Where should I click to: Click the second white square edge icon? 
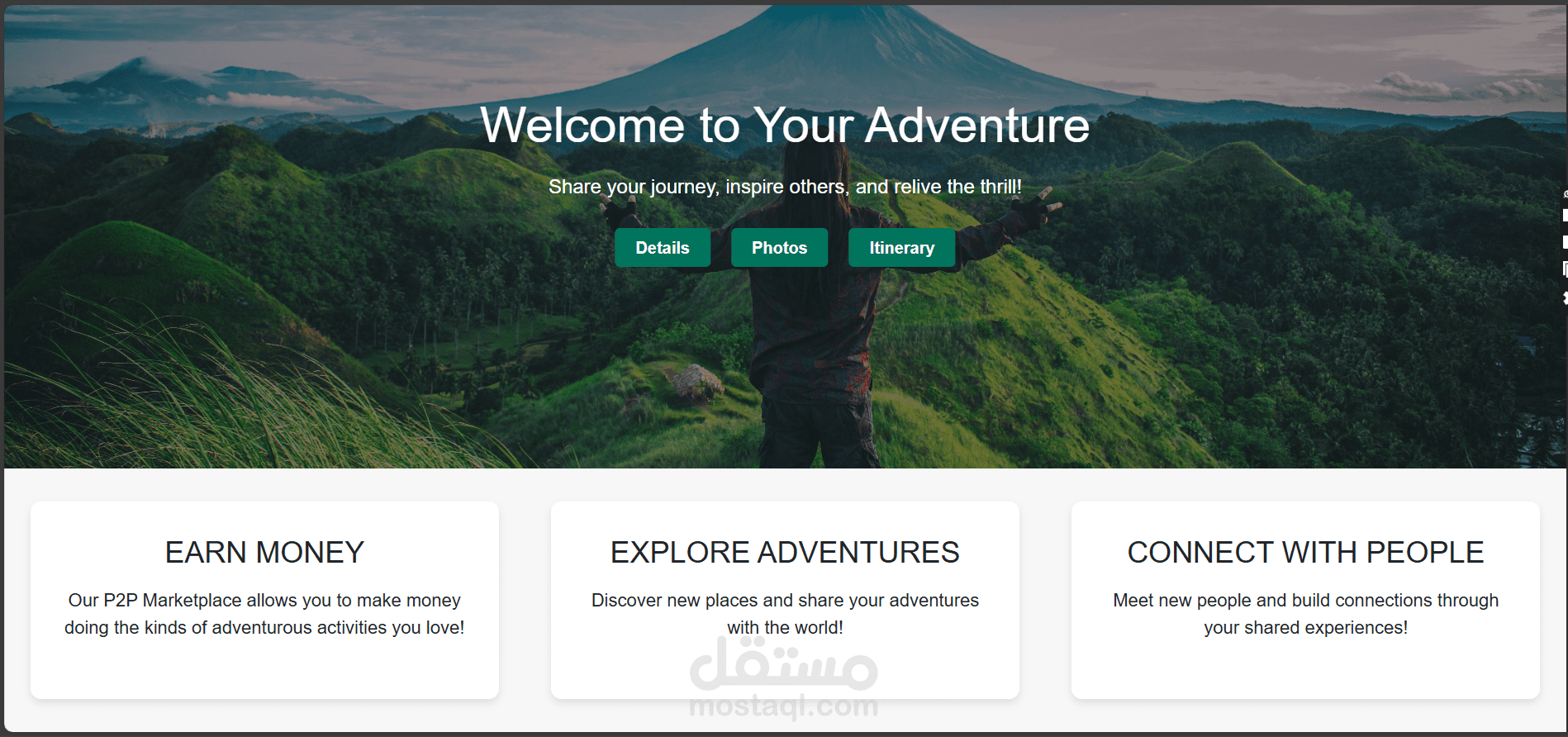click(1565, 215)
